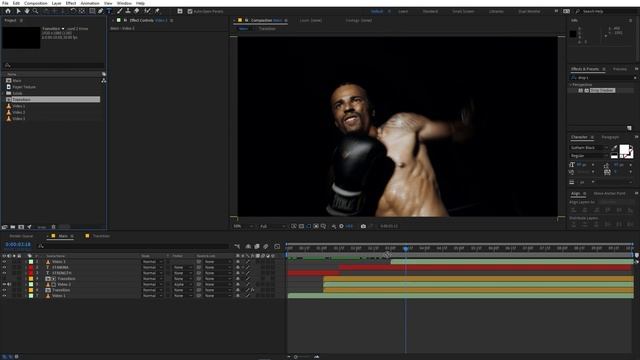This screenshot has width=640, height=360.
Task: Open parent link dropdown for Video 1
Action: (218, 296)
